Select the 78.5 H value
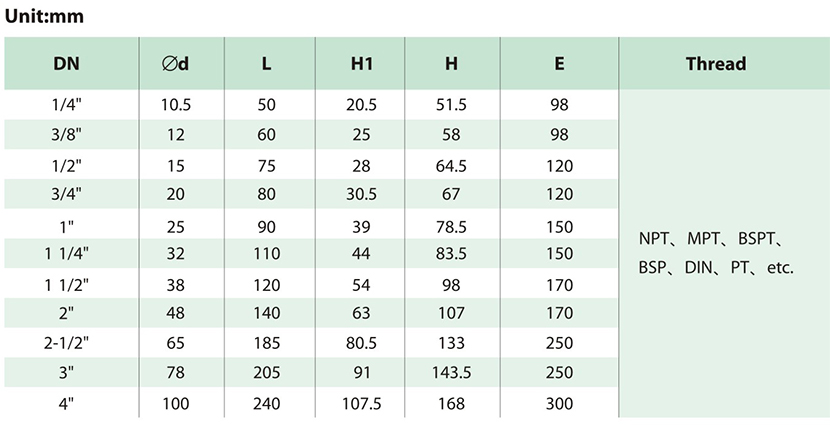 pyautogui.click(x=452, y=228)
